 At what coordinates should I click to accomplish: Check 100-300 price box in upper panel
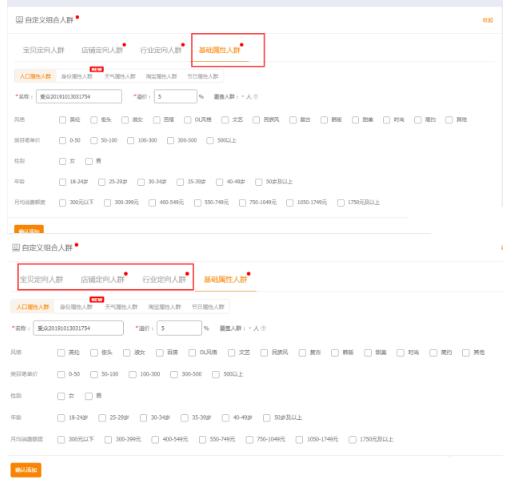click(x=131, y=140)
